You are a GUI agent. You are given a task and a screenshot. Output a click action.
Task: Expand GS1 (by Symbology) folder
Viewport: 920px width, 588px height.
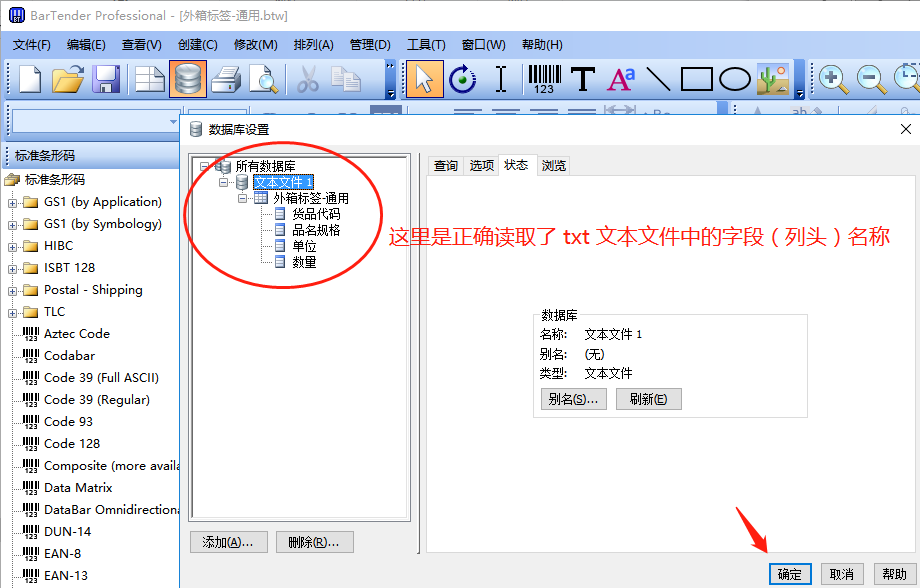[x=12, y=225]
